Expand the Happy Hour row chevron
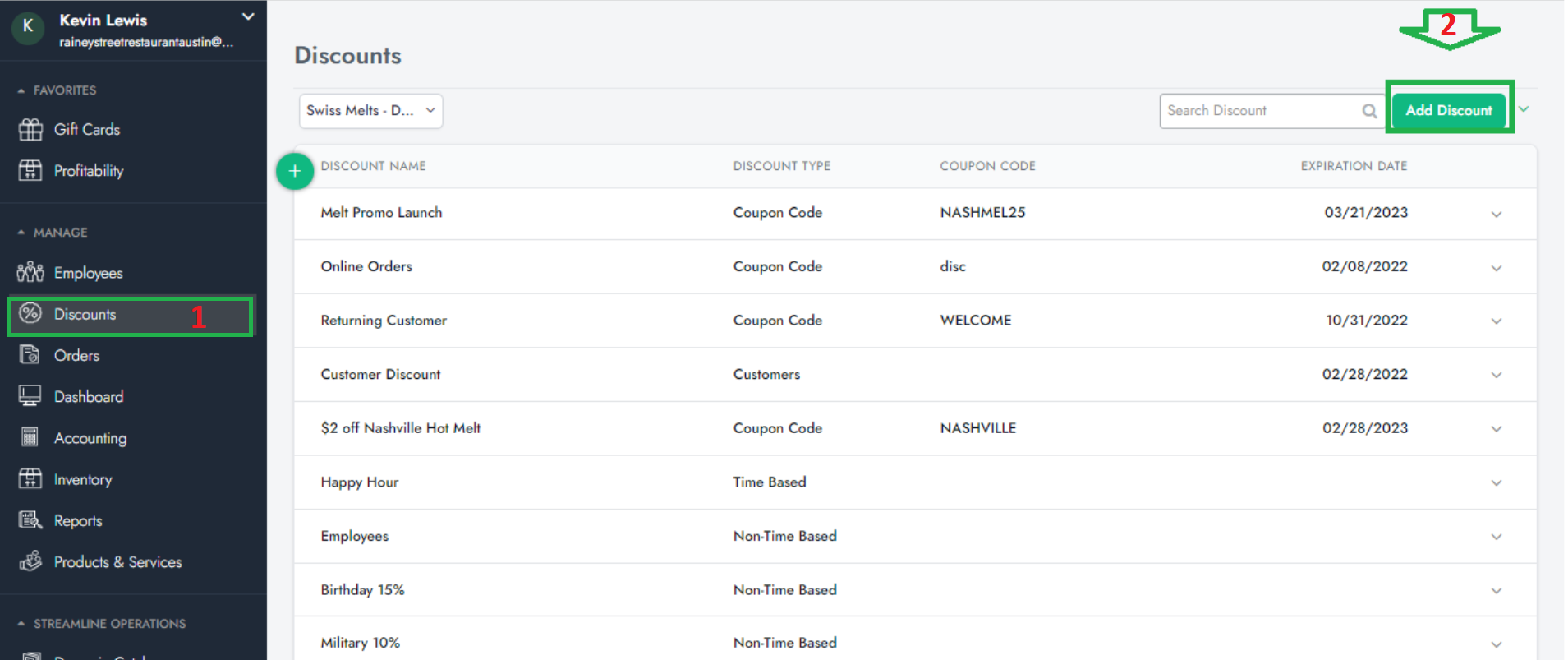The height and width of the screenshot is (660, 1568). click(x=1496, y=482)
